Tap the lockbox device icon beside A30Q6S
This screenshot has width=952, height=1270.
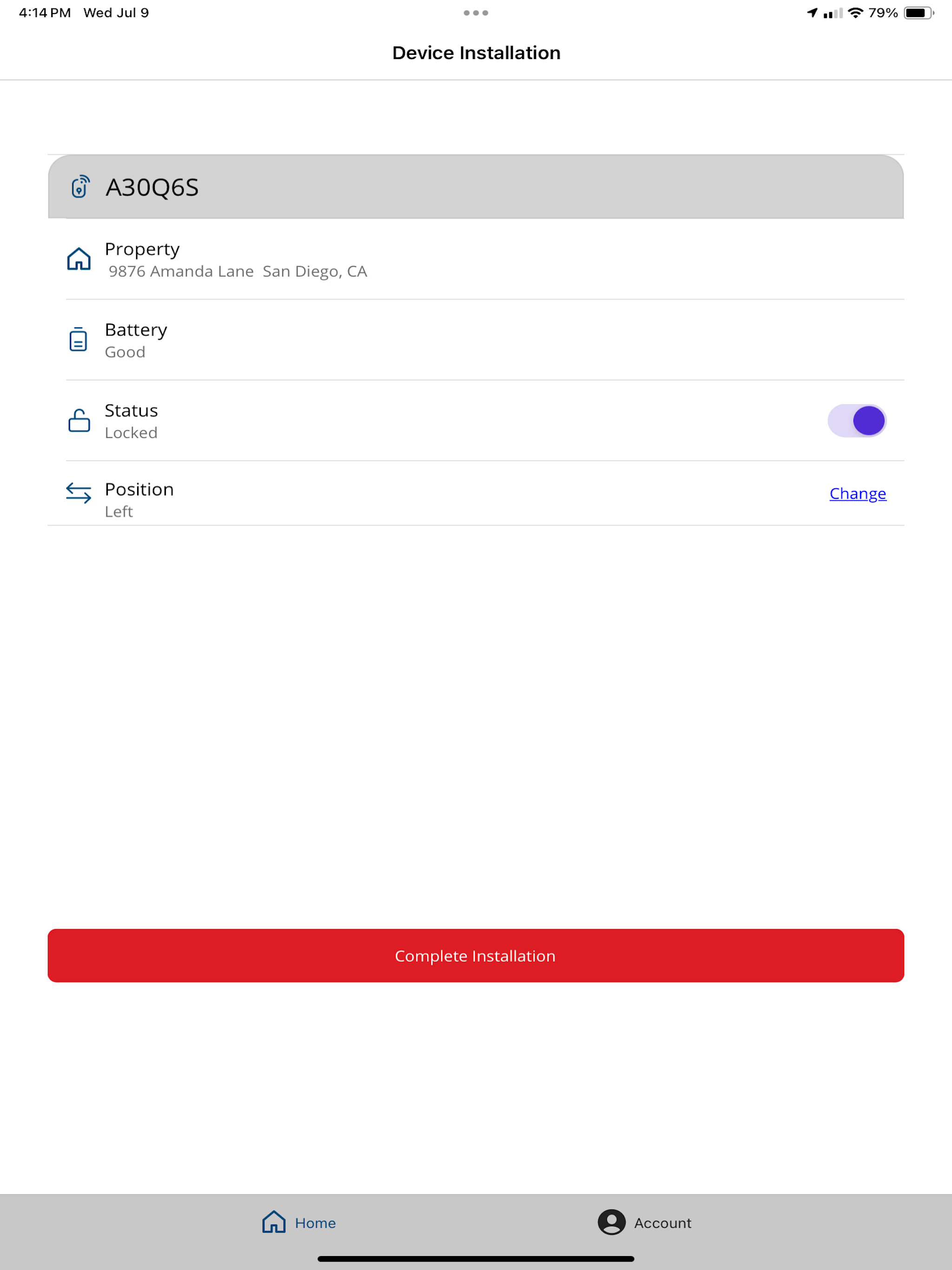(x=80, y=186)
